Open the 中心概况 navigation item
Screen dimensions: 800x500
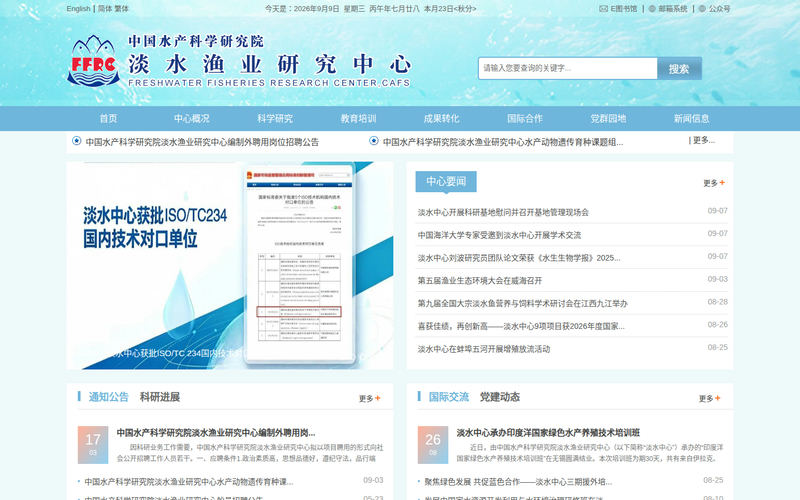[191, 118]
